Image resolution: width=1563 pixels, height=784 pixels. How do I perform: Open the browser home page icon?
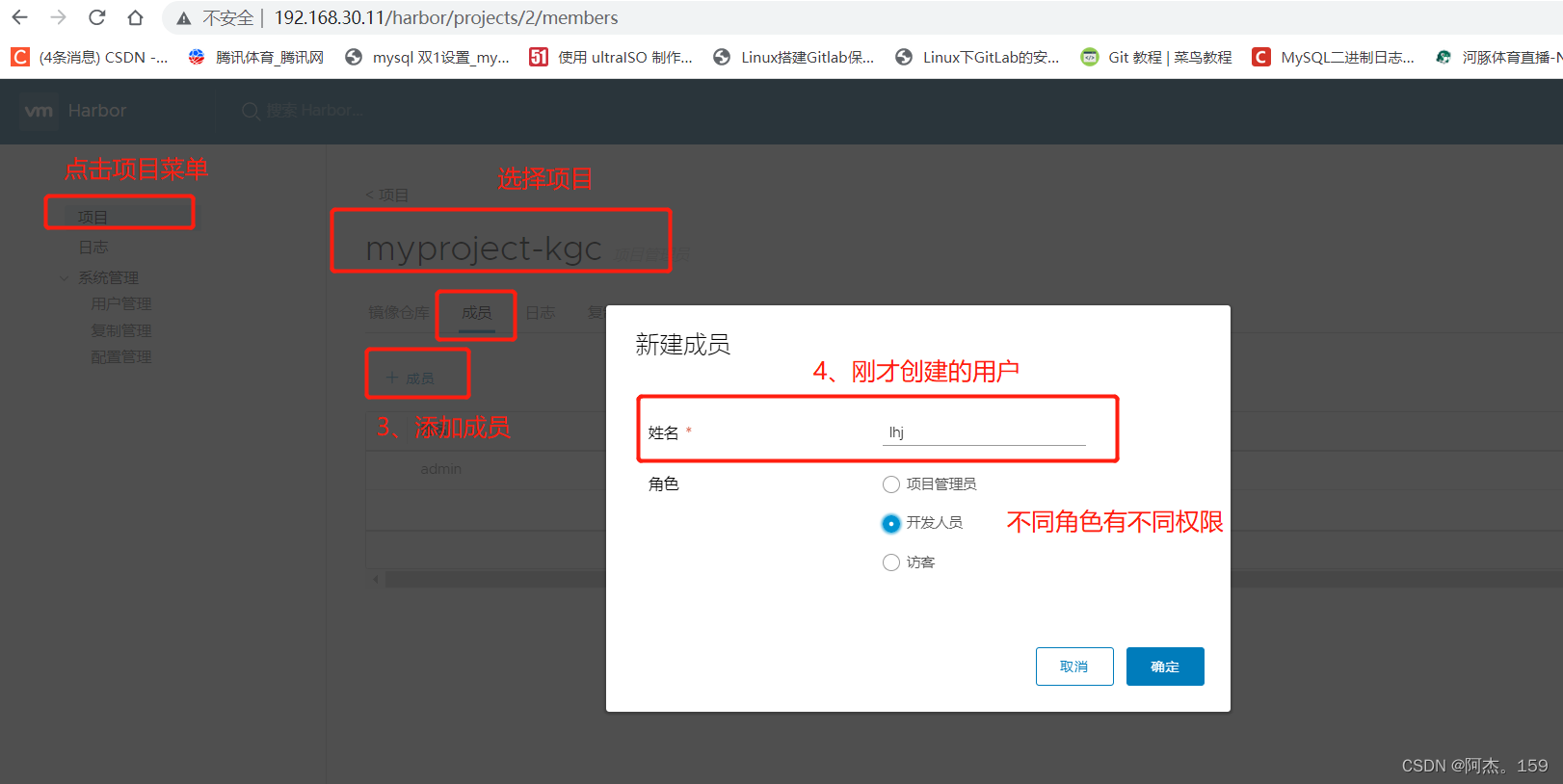click(x=135, y=17)
